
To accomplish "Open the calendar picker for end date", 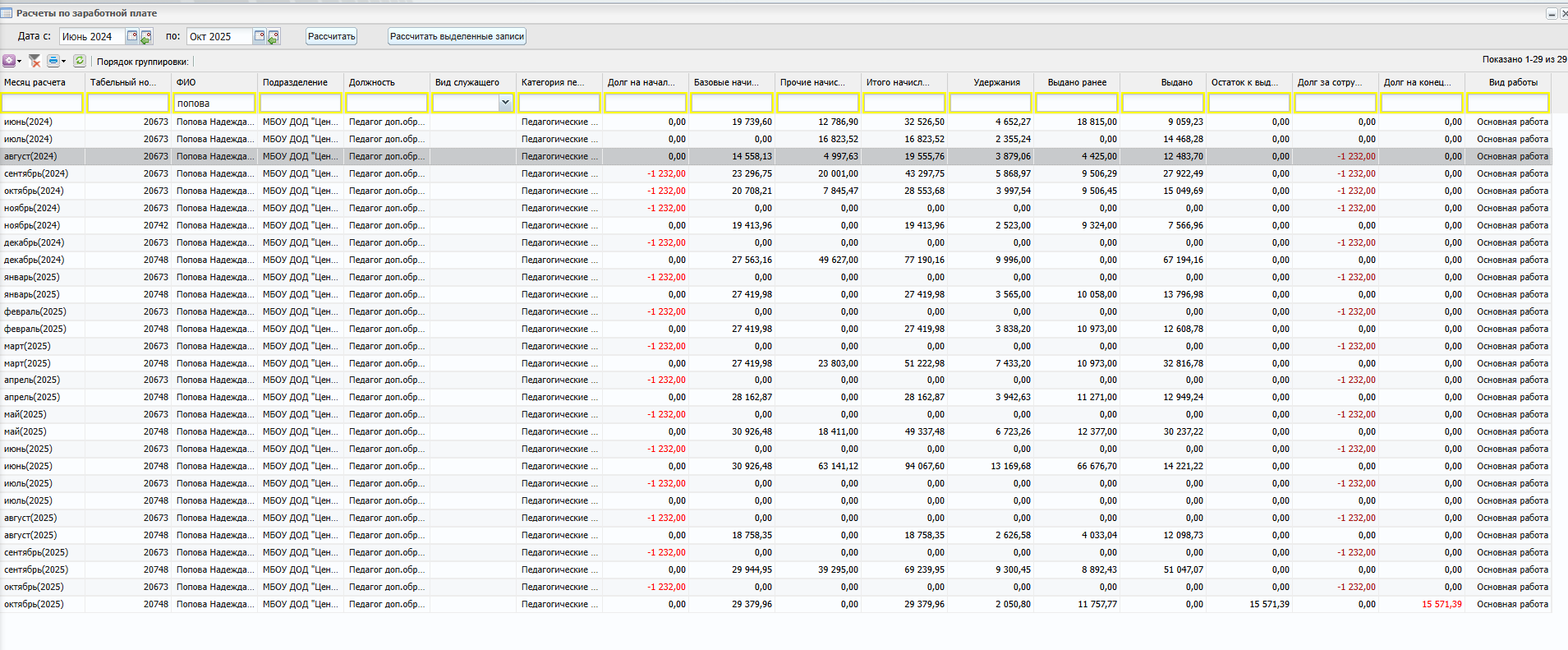I will [260, 36].
